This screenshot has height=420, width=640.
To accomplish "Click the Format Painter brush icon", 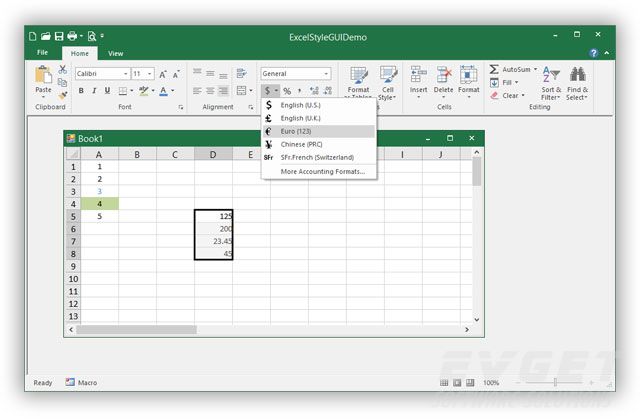I will pyautogui.click(x=62, y=96).
